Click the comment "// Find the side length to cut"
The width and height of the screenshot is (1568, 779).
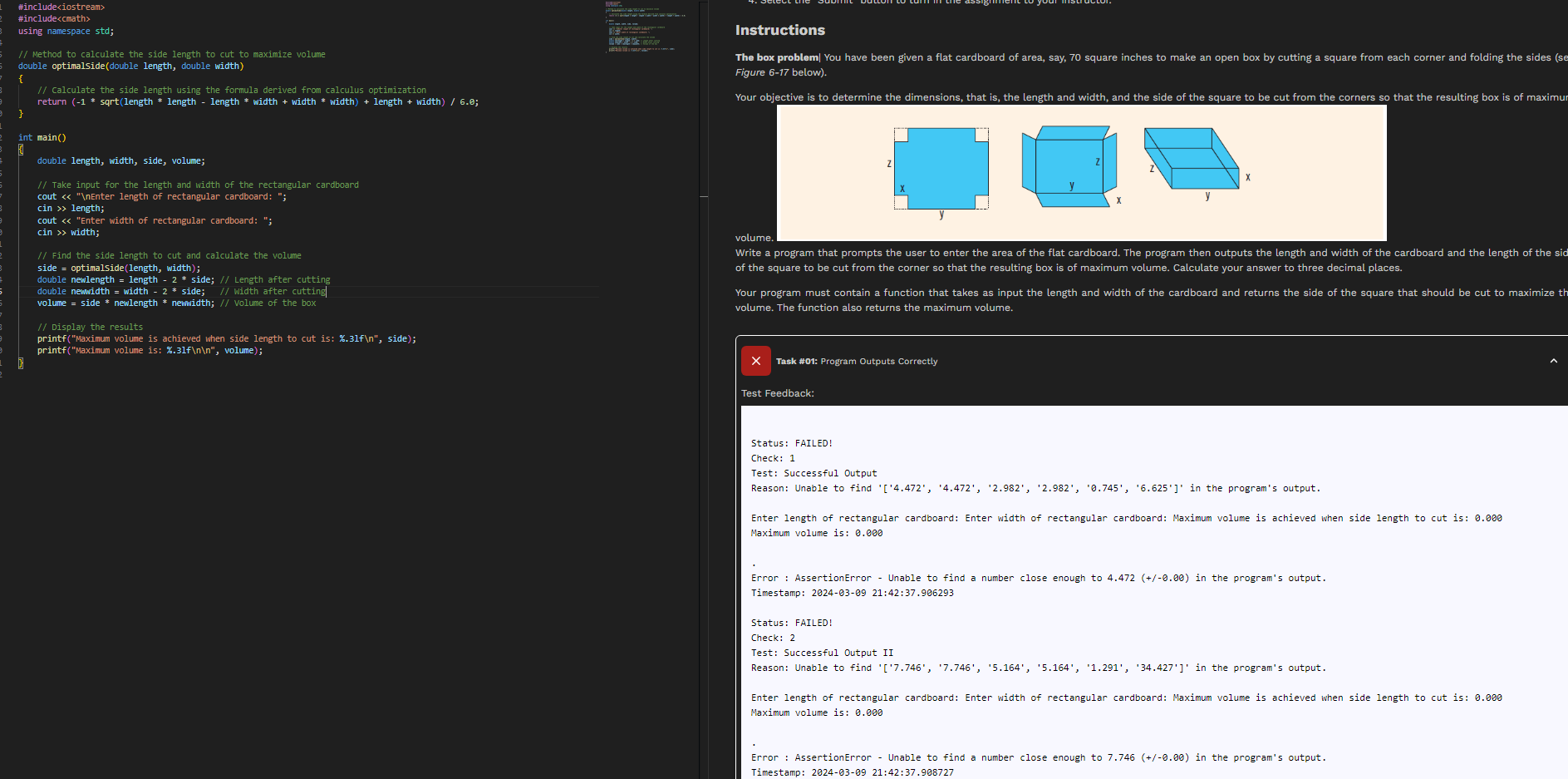(x=170, y=255)
